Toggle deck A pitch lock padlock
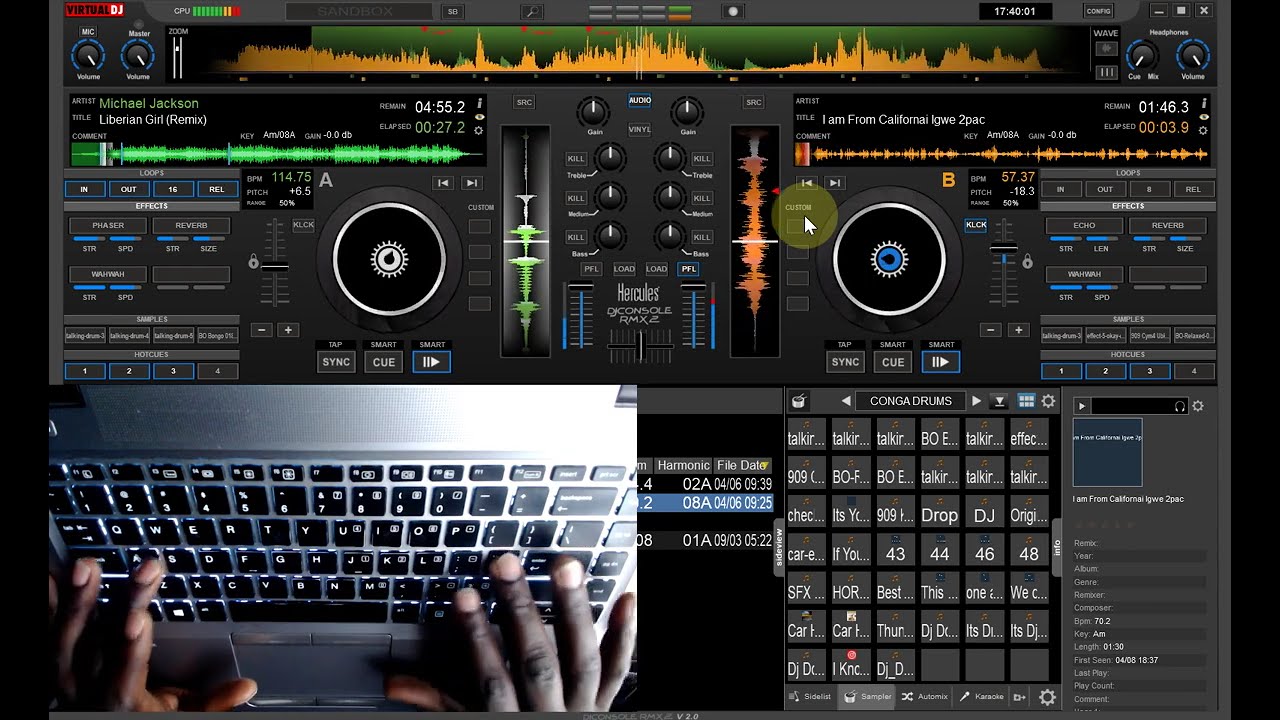The height and width of the screenshot is (720, 1280). 253,262
